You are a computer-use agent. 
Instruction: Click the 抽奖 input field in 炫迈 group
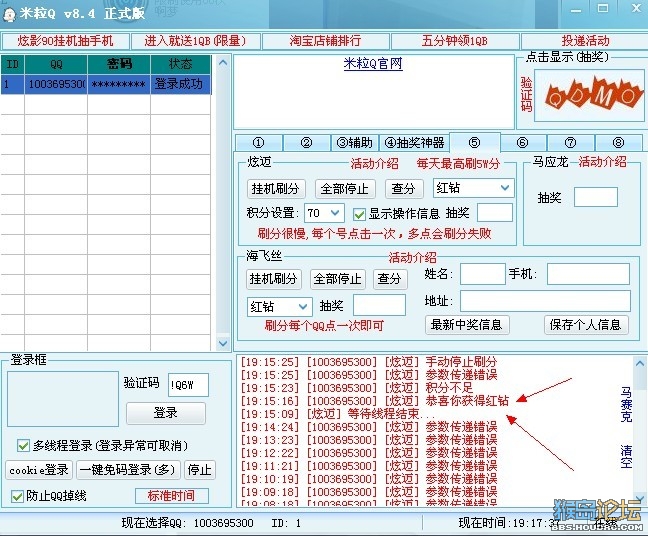(495, 213)
